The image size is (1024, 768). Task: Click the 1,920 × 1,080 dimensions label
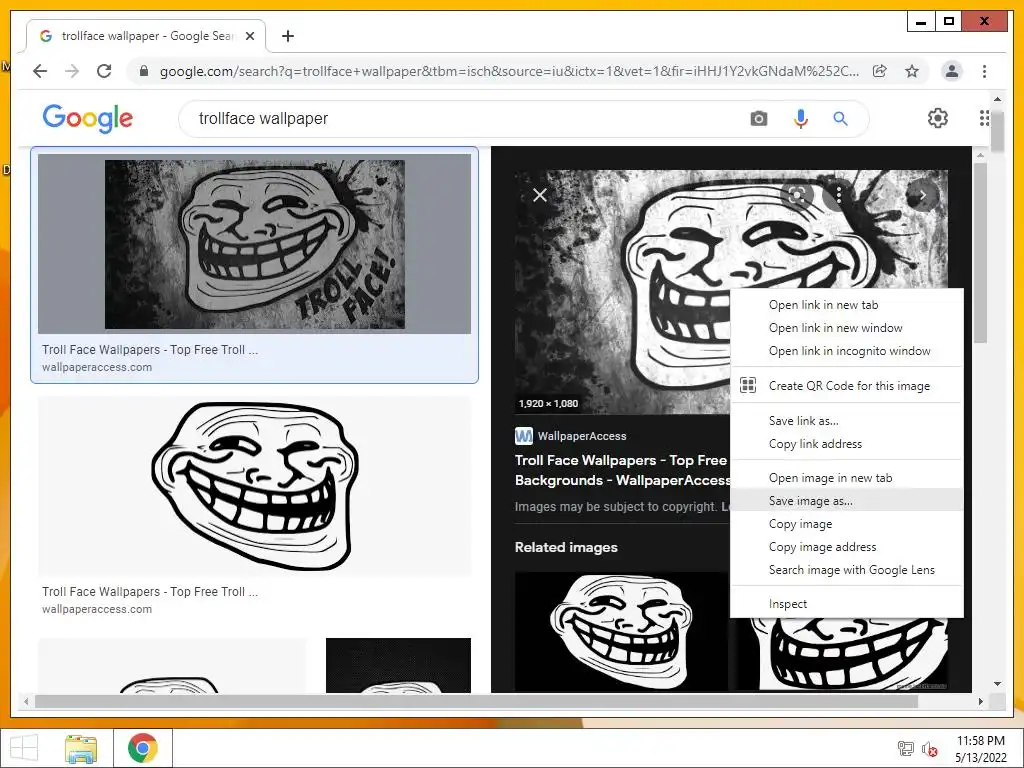point(548,404)
